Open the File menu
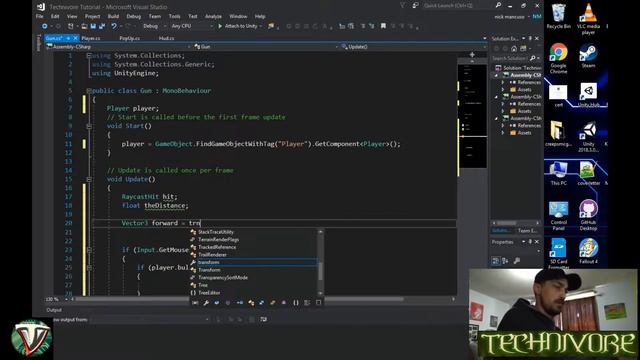 coord(40,16)
